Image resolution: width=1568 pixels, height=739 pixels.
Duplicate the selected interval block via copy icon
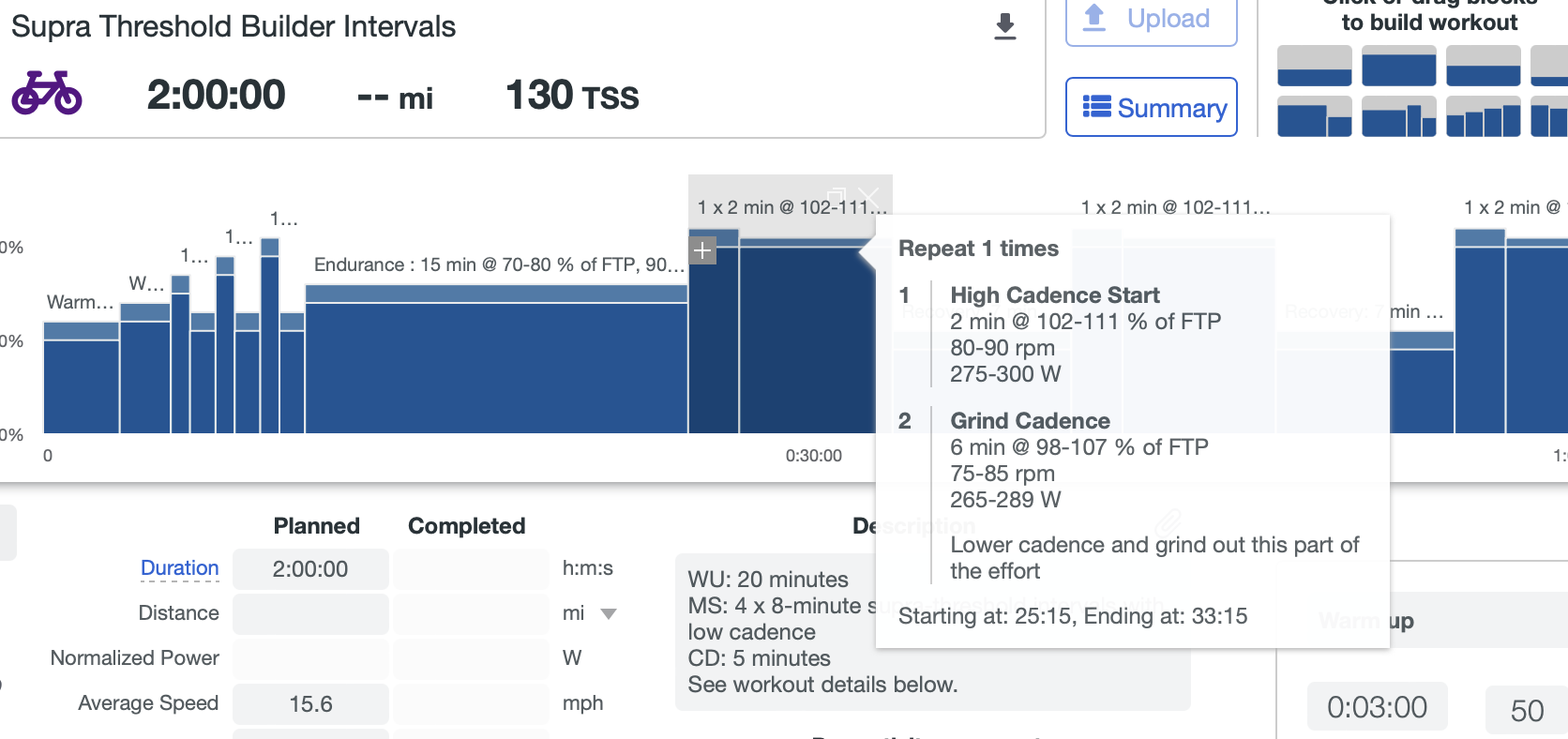tap(837, 196)
